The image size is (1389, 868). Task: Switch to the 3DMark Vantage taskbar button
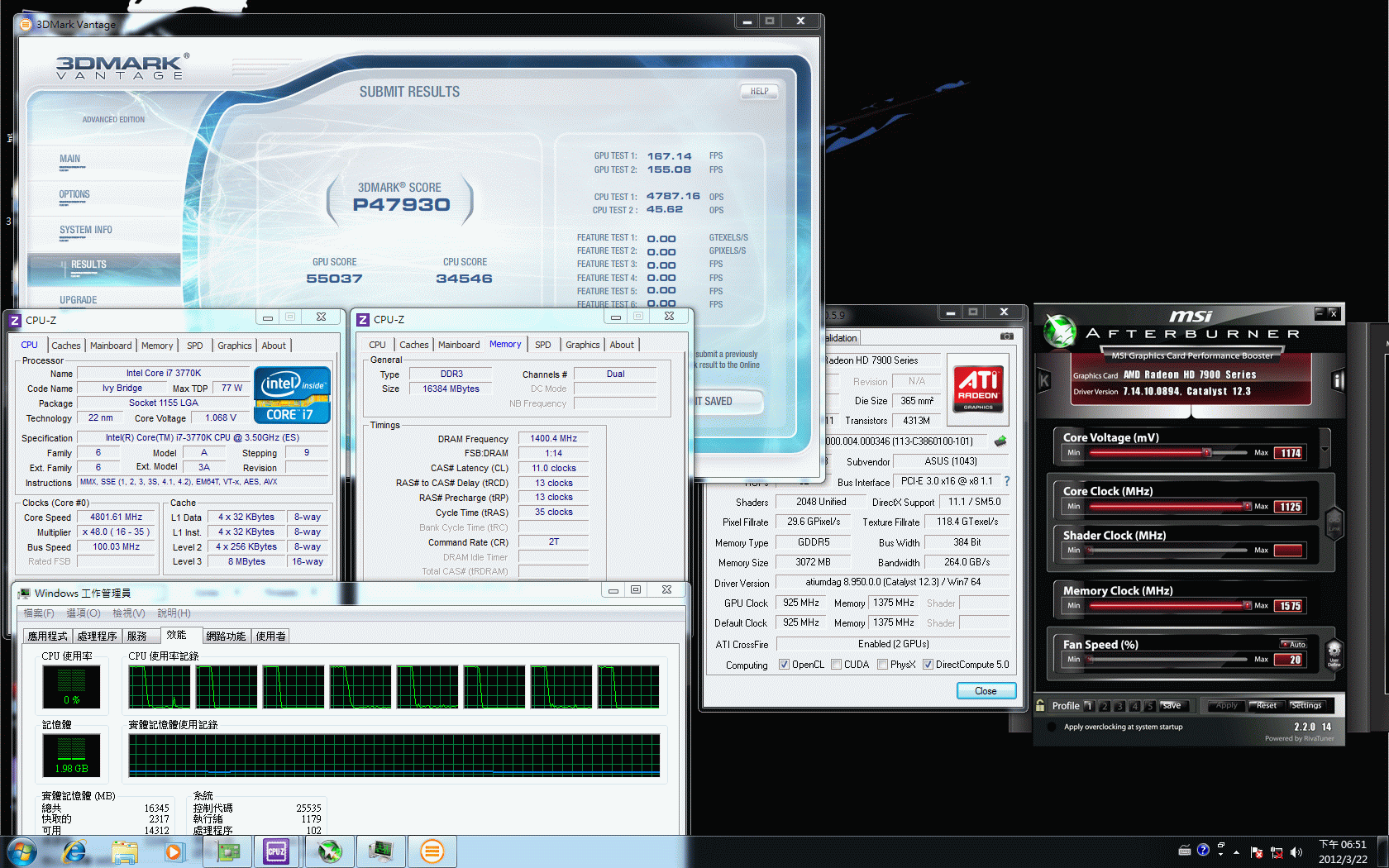pyautogui.click(x=432, y=851)
